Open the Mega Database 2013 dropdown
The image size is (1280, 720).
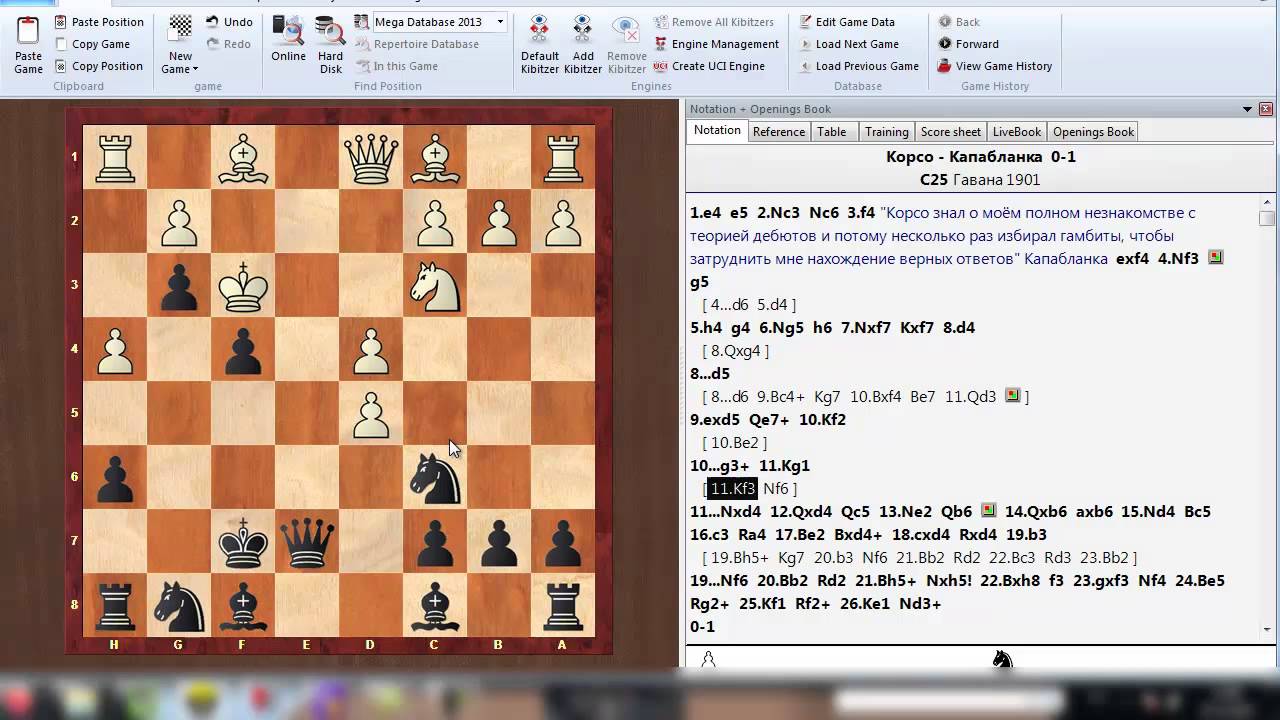[500, 22]
